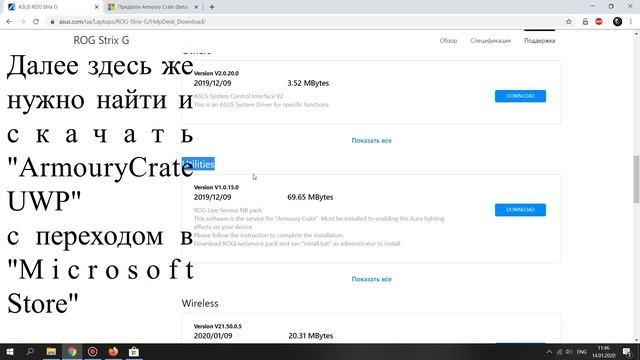This screenshot has height=360, width=640.
Task: Open the Обзор page tab
Action: [448, 40]
